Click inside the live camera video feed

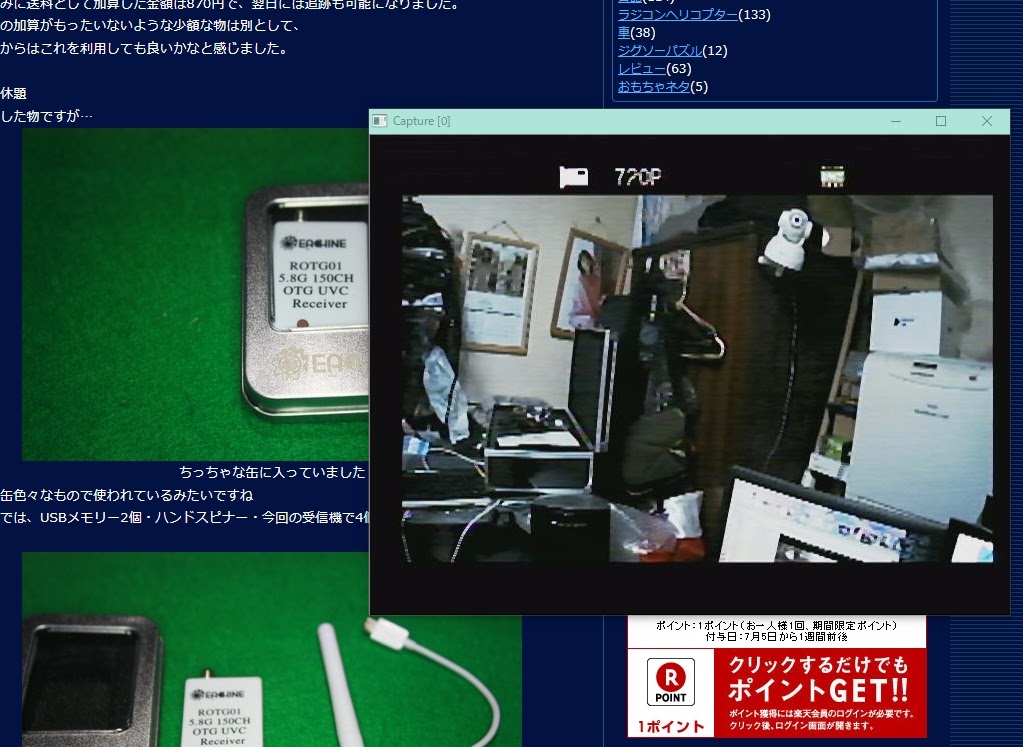tap(697, 378)
